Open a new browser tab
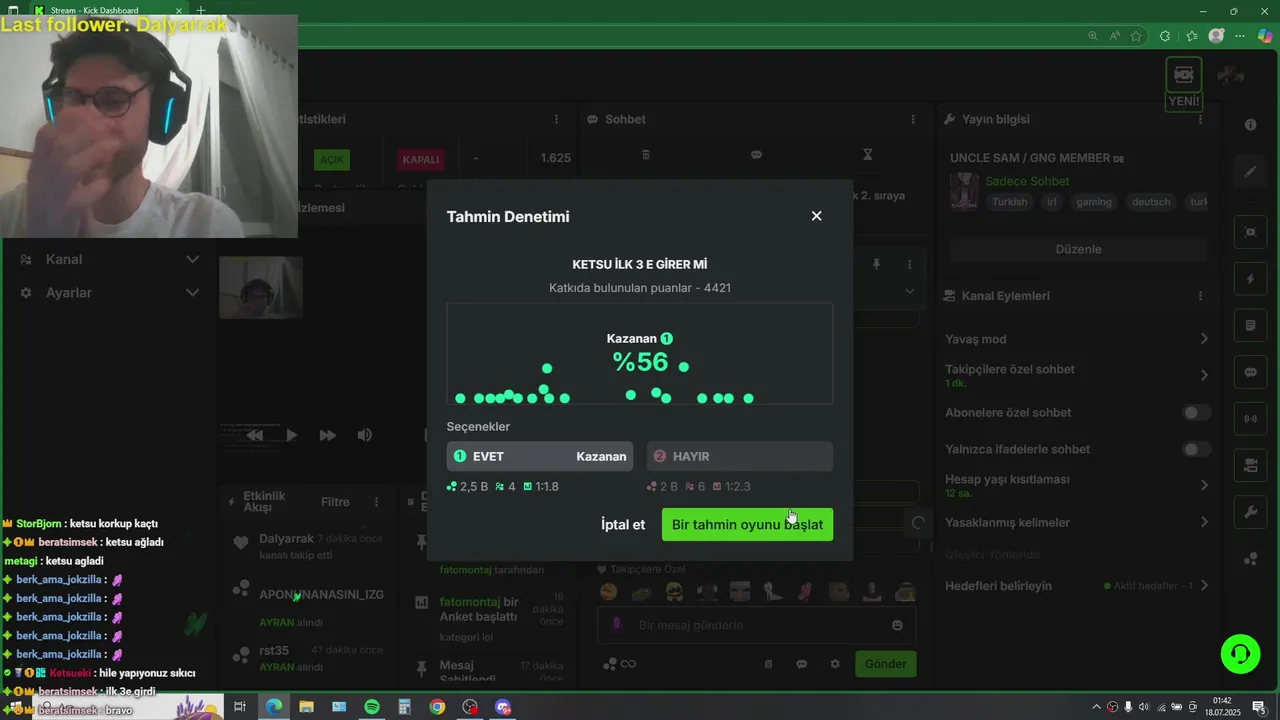Image resolution: width=1280 pixels, height=720 pixels. click(201, 10)
